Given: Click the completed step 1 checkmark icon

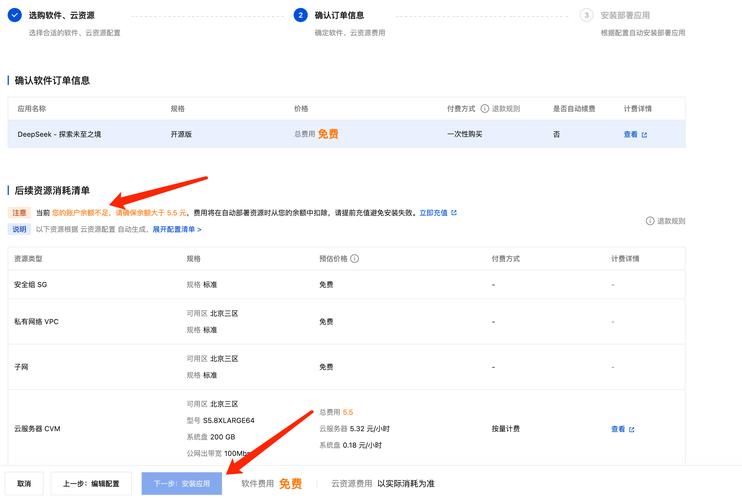Looking at the screenshot, I should pos(15,15).
